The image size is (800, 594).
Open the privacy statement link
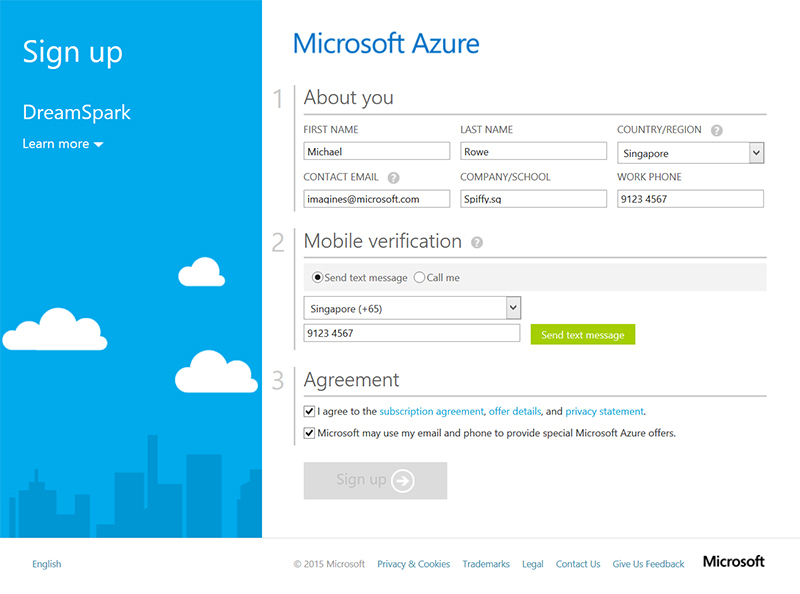pyautogui.click(x=605, y=411)
